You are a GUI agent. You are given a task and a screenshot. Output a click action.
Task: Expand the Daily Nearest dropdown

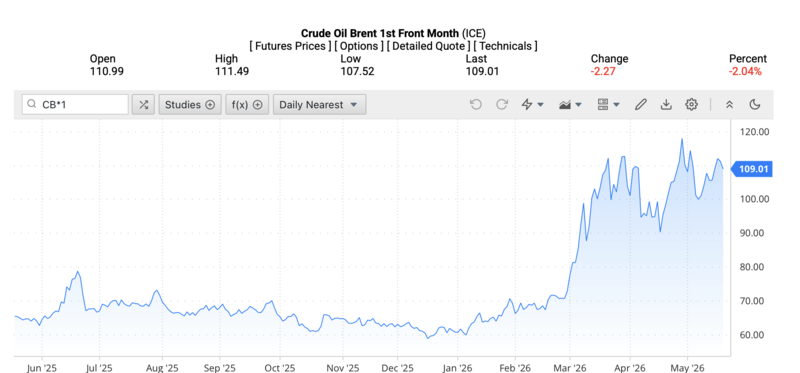319,105
